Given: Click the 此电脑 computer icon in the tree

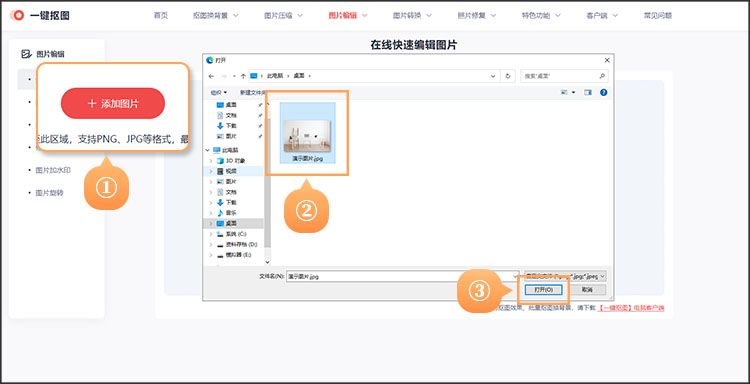Looking at the screenshot, I should pyautogui.click(x=216, y=150).
